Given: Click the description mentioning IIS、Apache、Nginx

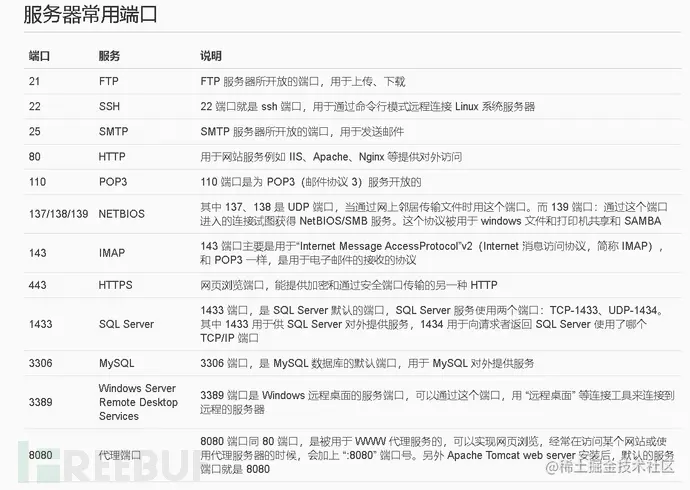Looking at the screenshot, I should coord(331,157).
